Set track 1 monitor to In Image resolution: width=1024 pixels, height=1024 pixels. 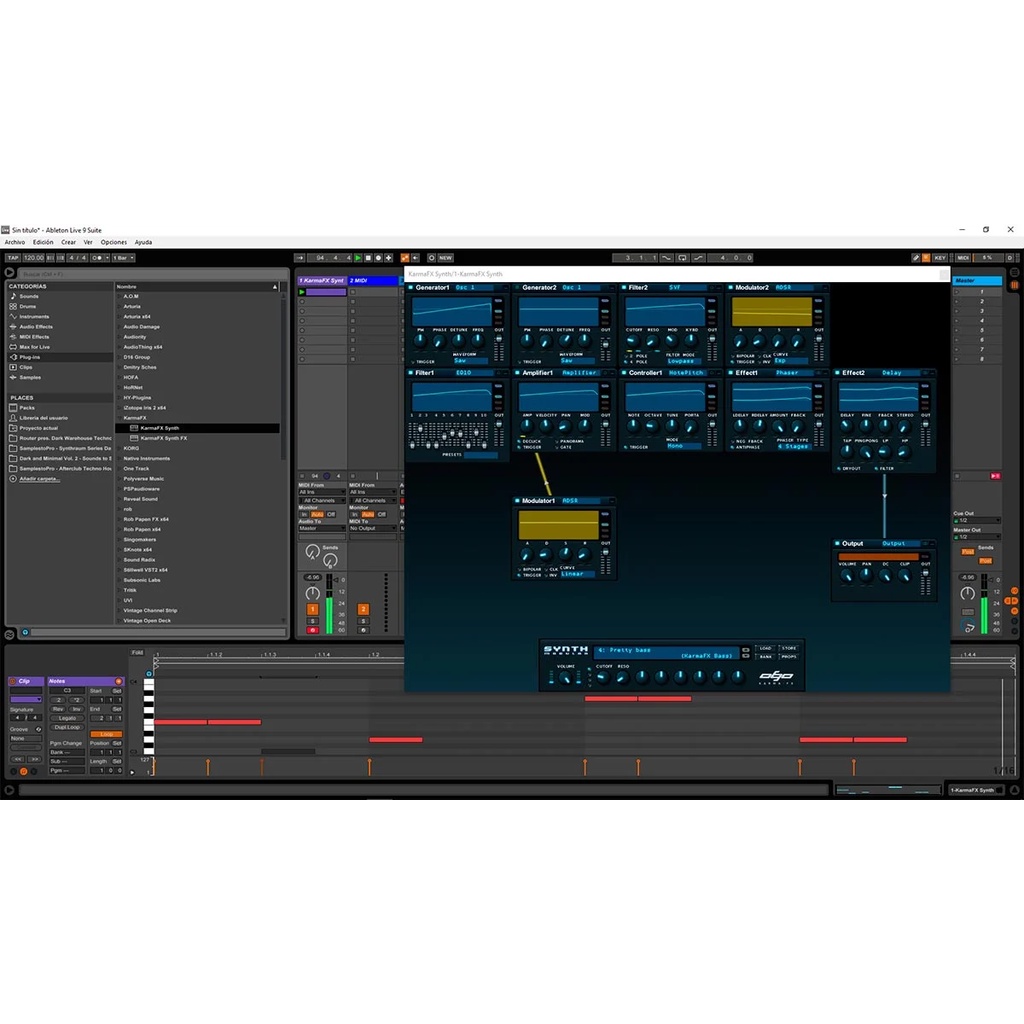click(x=304, y=515)
